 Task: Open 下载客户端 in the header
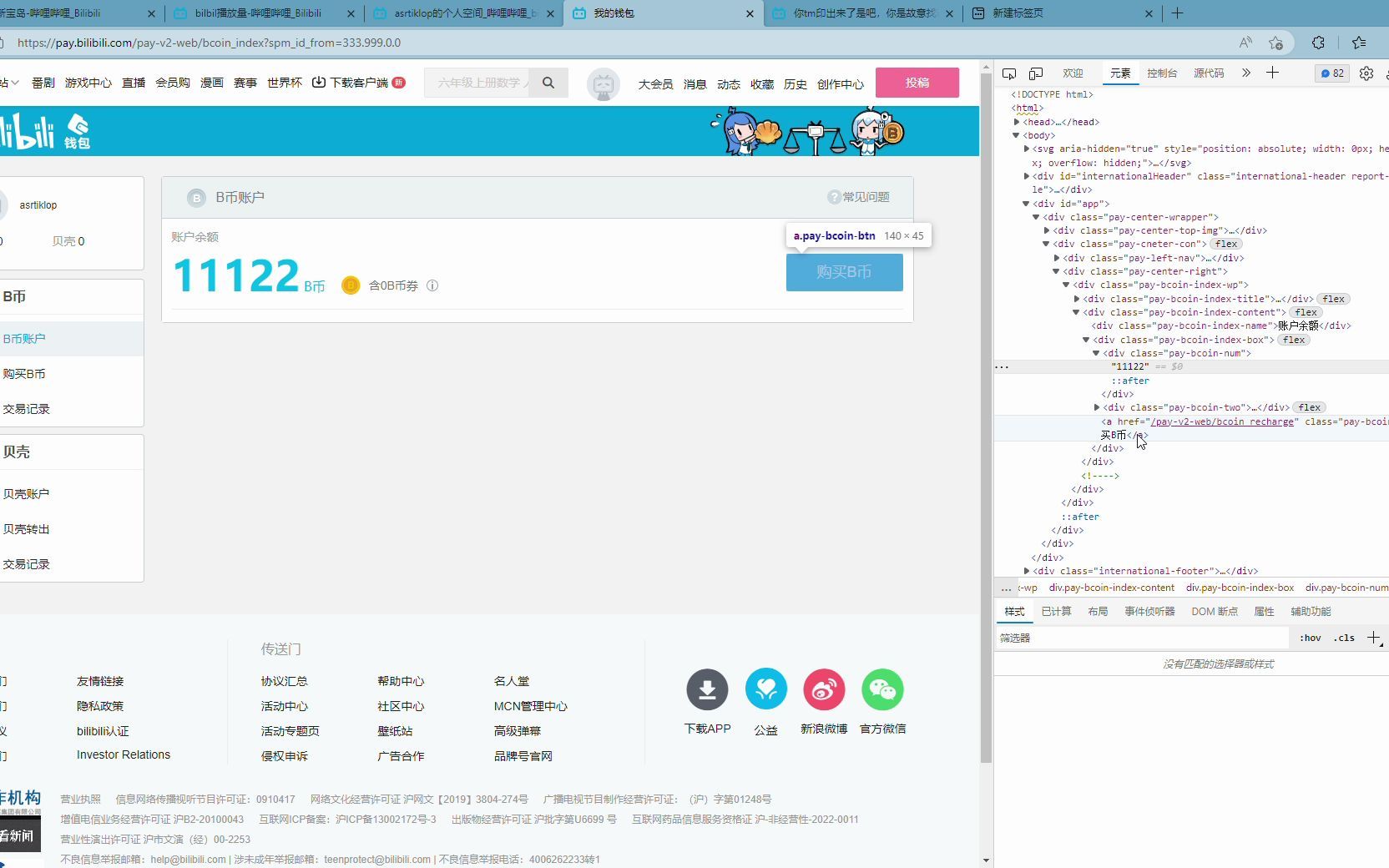coord(358,83)
